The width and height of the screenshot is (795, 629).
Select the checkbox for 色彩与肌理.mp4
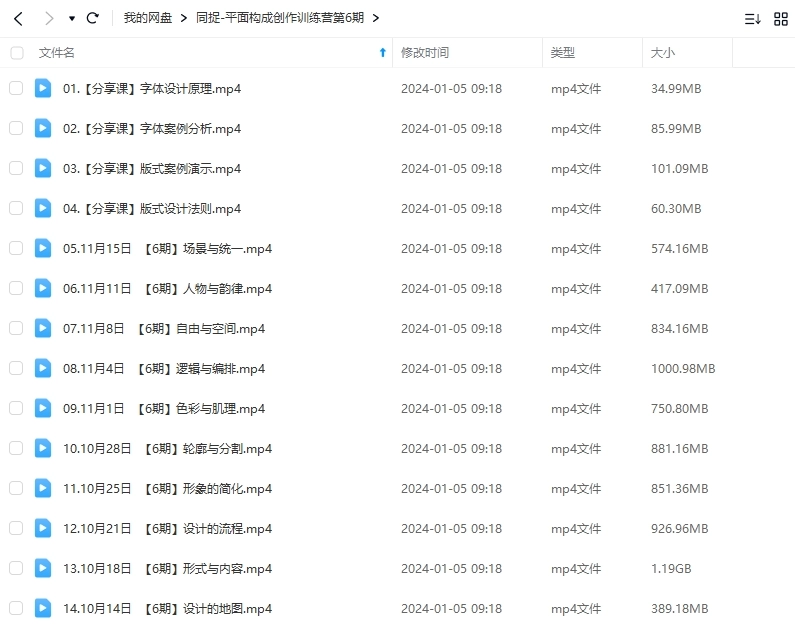pyautogui.click(x=16, y=408)
